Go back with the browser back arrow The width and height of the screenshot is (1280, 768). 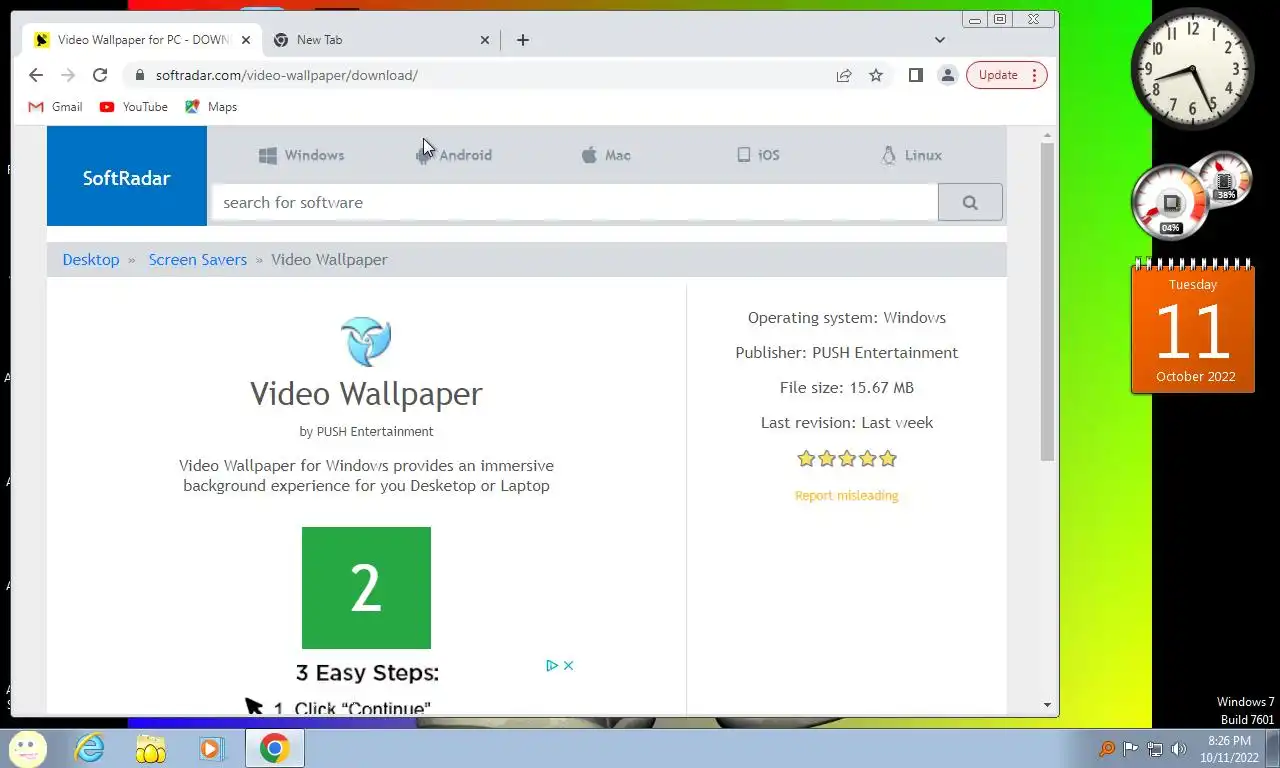click(x=36, y=75)
